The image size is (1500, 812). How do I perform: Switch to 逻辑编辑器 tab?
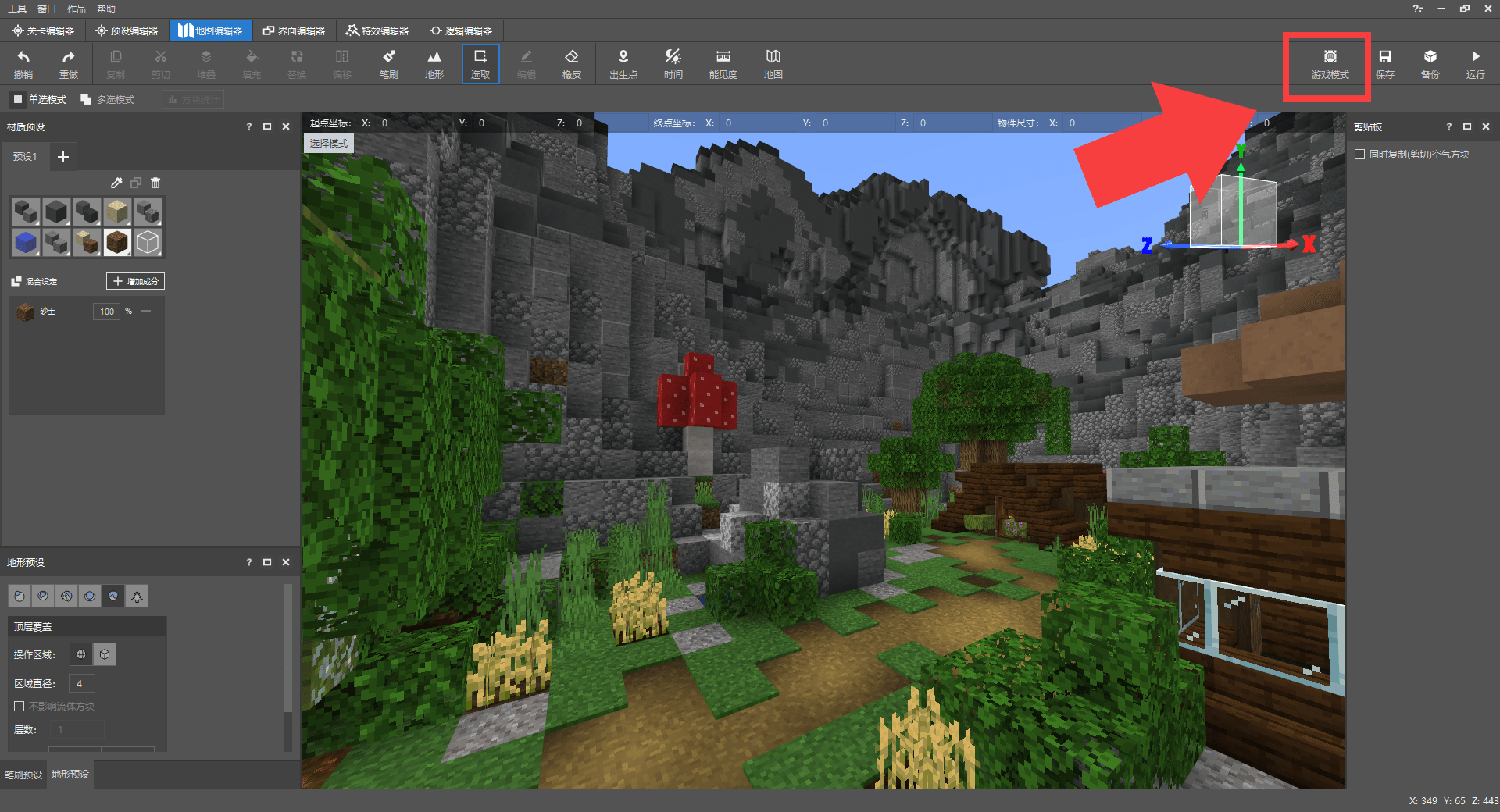tap(461, 30)
